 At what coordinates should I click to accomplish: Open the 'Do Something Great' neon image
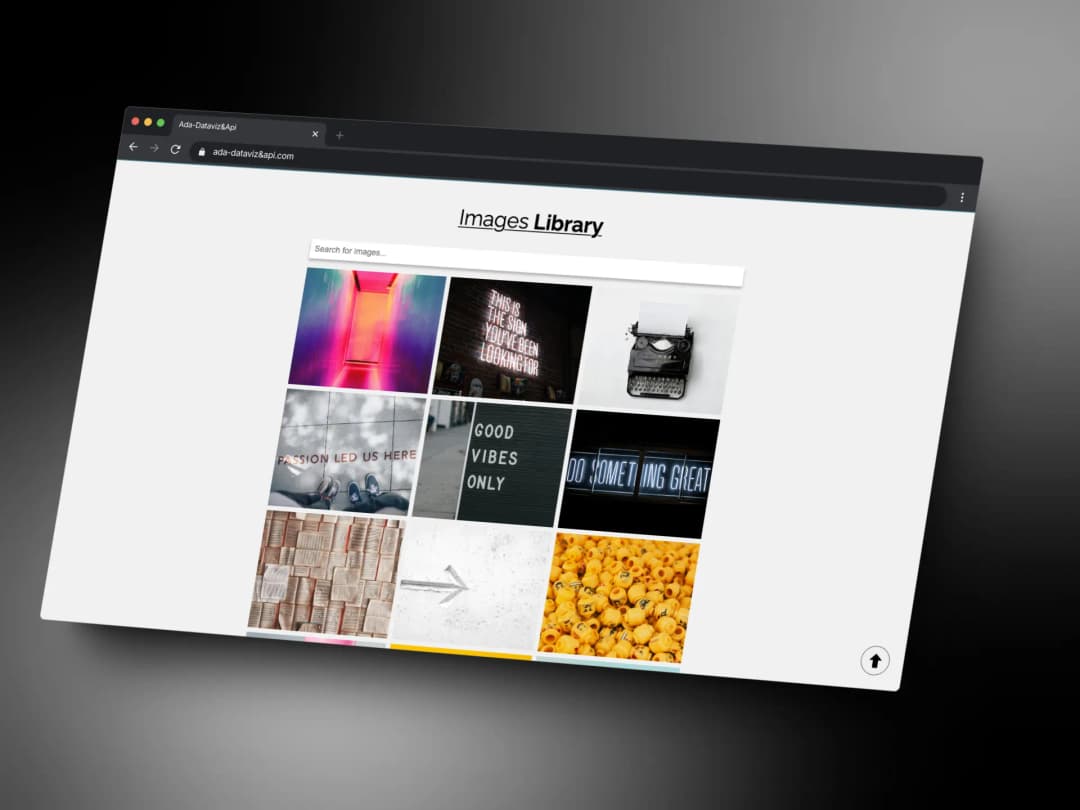640,475
